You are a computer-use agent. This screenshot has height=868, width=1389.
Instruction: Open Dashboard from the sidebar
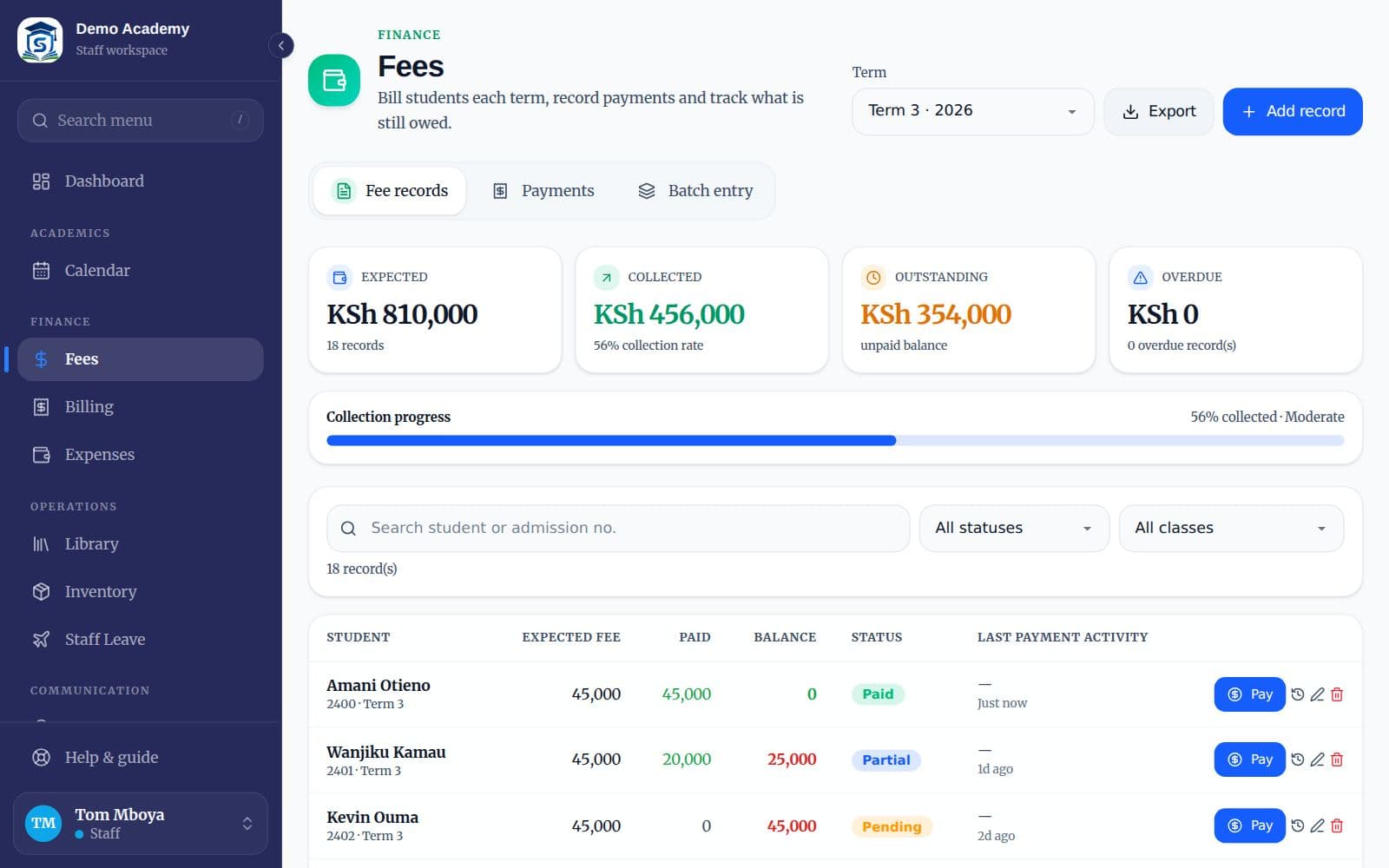tap(141, 181)
